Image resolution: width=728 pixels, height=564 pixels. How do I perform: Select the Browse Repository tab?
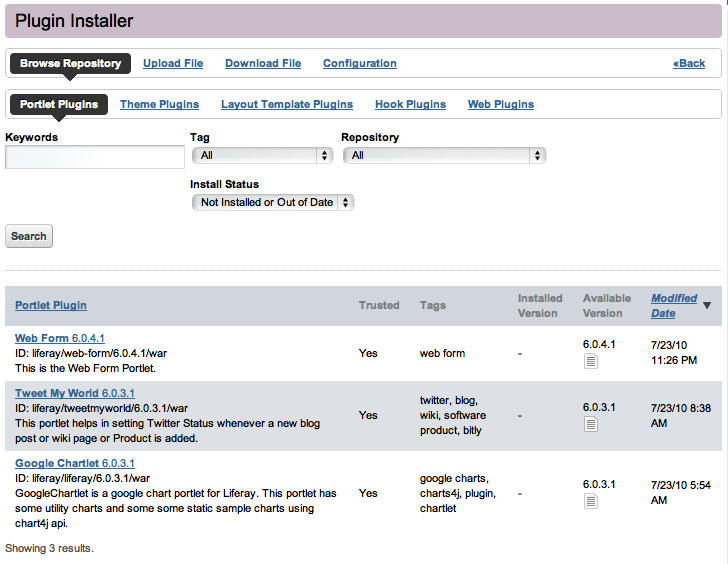71,63
